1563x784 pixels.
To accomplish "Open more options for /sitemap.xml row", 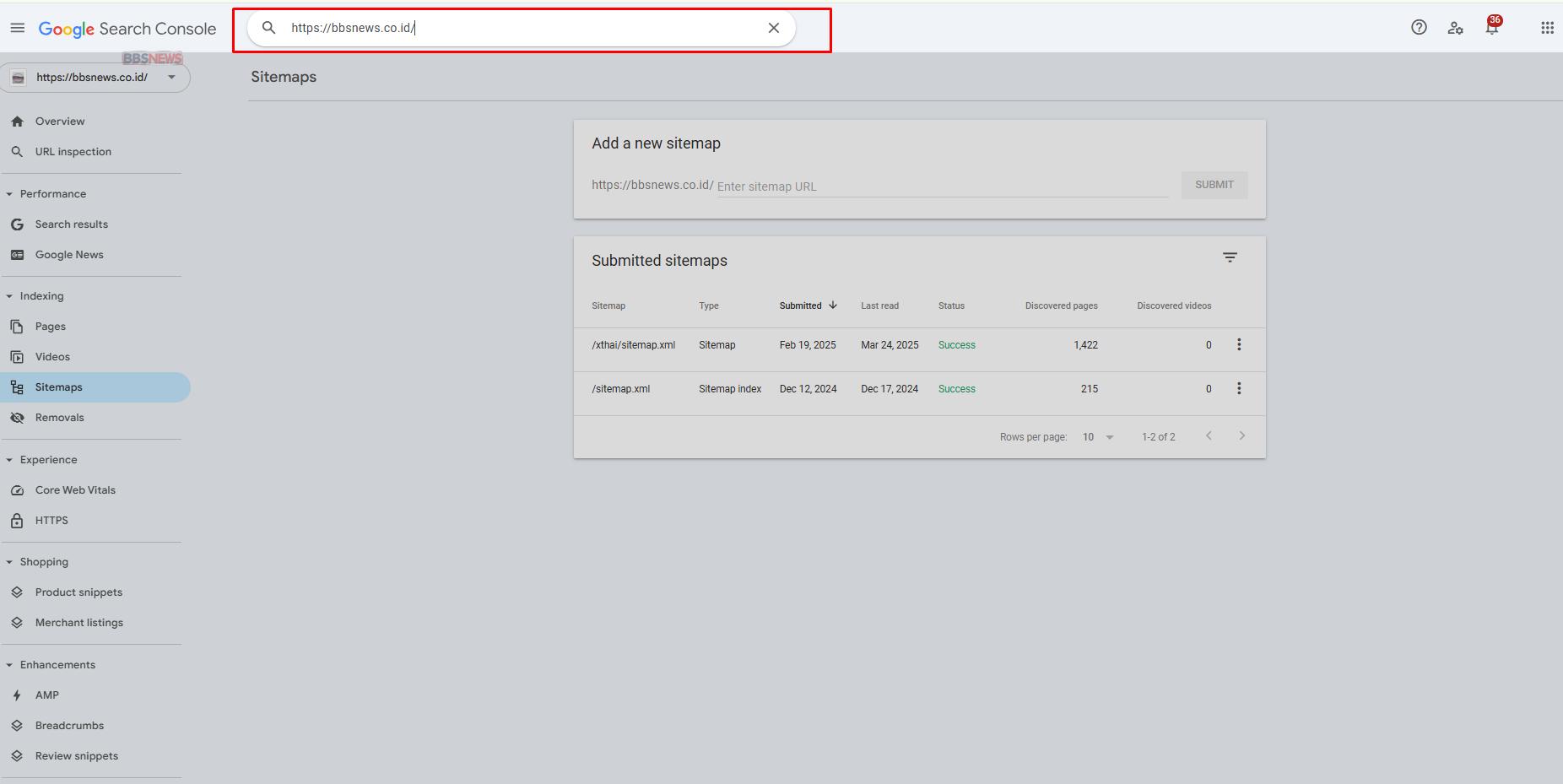I will [x=1239, y=389].
